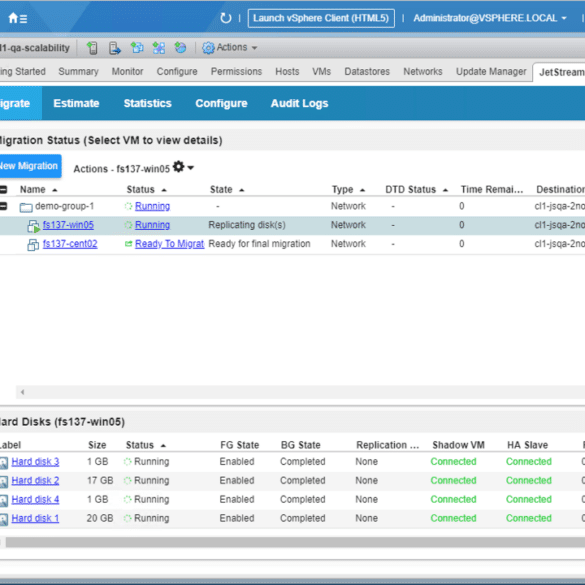Image resolution: width=585 pixels, height=585 pixels.
Task: Click the demo-group-1 folder icon
Action: point(26,207)
